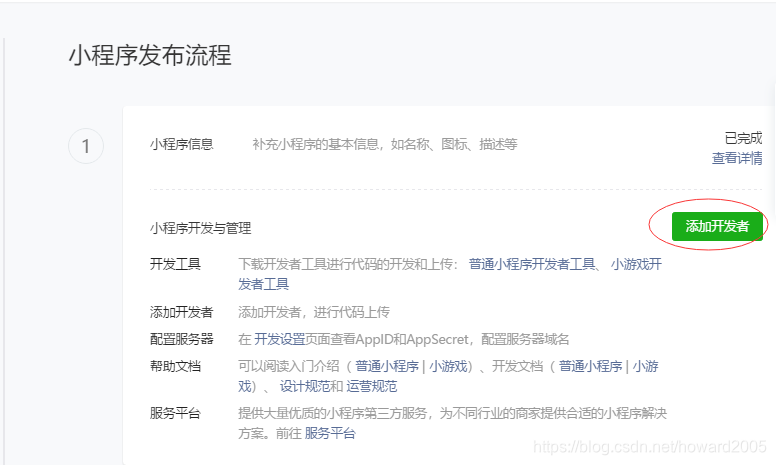Screen dimensions: 776x465
Task: Click the 开发工具 row label
Action: [175, 264]
